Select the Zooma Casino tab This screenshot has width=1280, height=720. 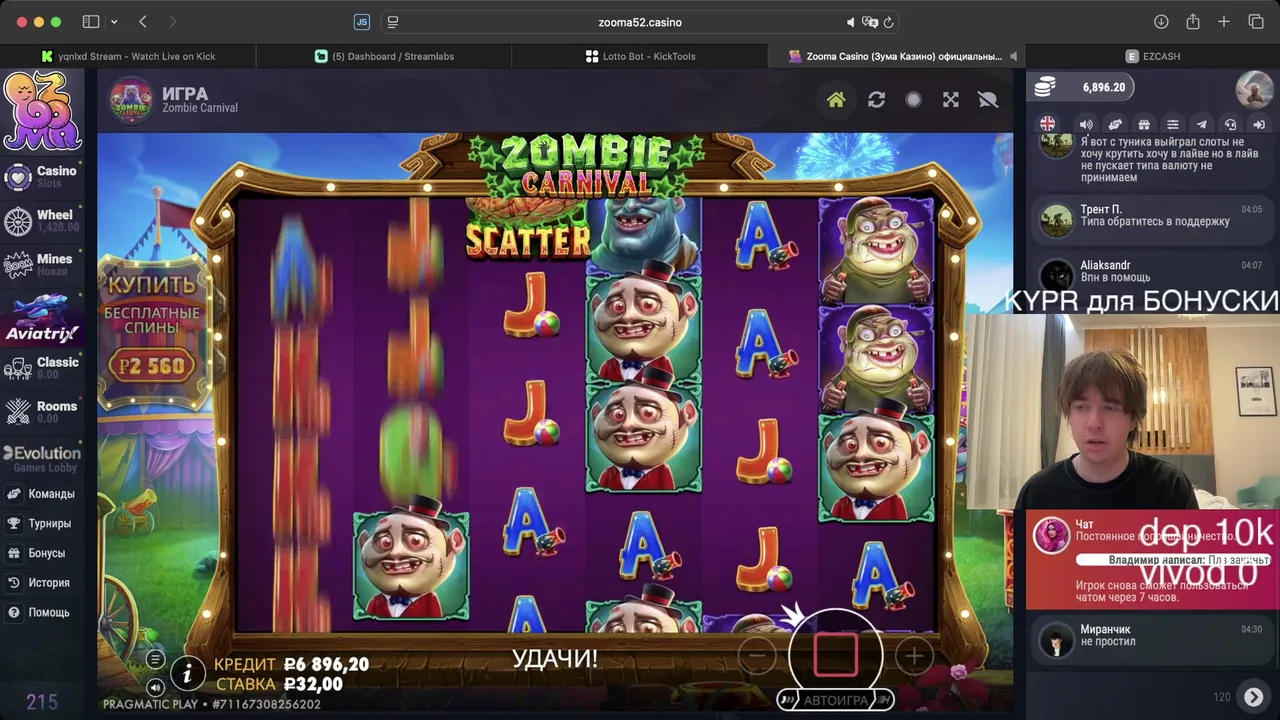tap(896, 56)
